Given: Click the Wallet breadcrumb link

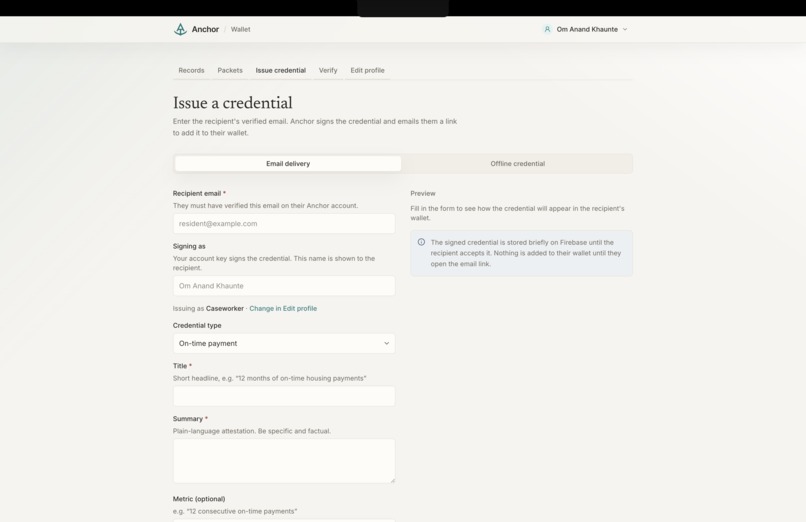Looking at the screenshot, I should coord(241,29).
